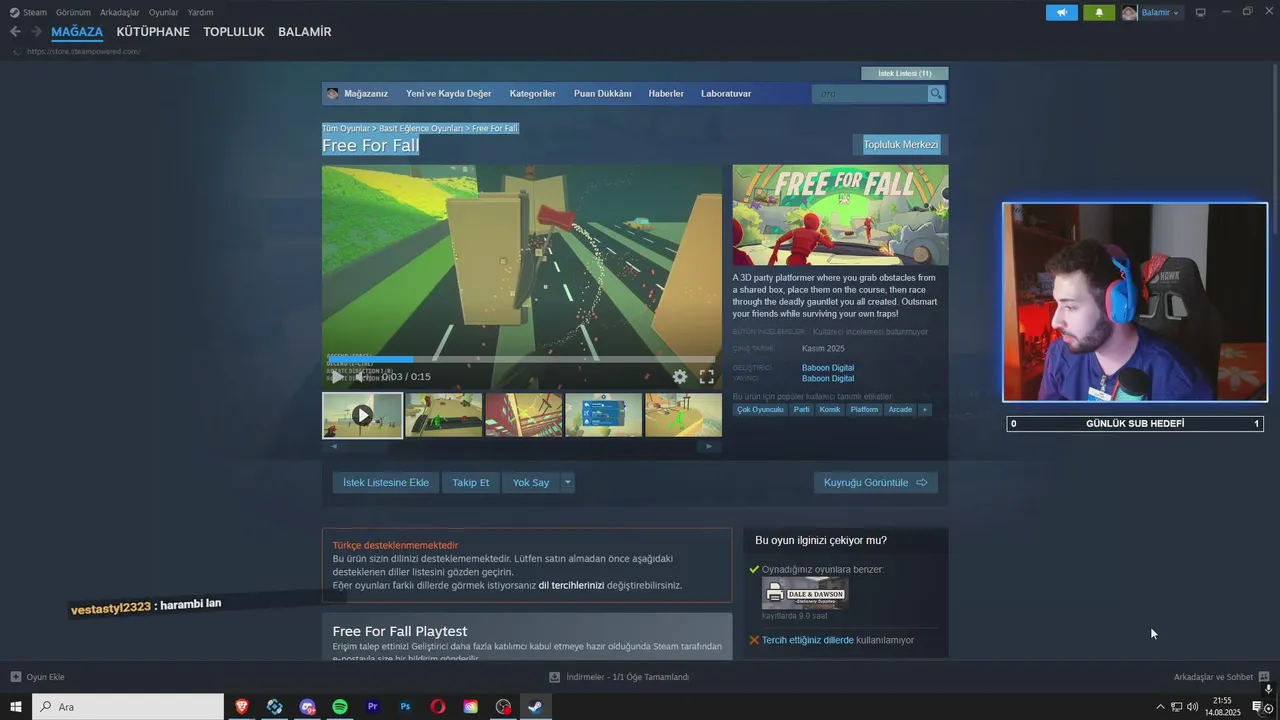Enter fullscreen on the trailer video
The height and width of the screenshot is (720, 1280).
pos(706,377)
